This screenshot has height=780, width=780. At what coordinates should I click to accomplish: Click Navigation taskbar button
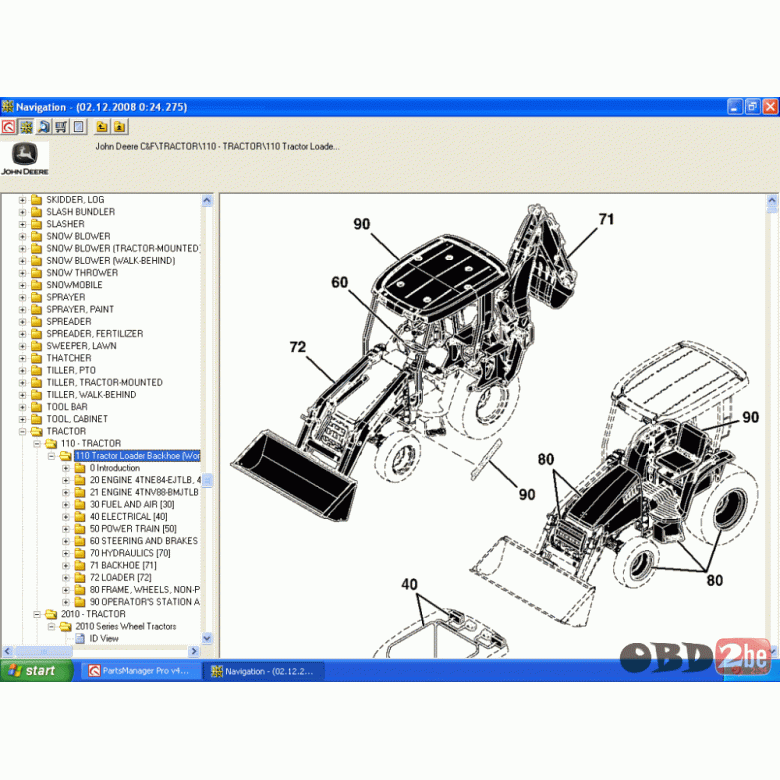(x=265, y=671)
